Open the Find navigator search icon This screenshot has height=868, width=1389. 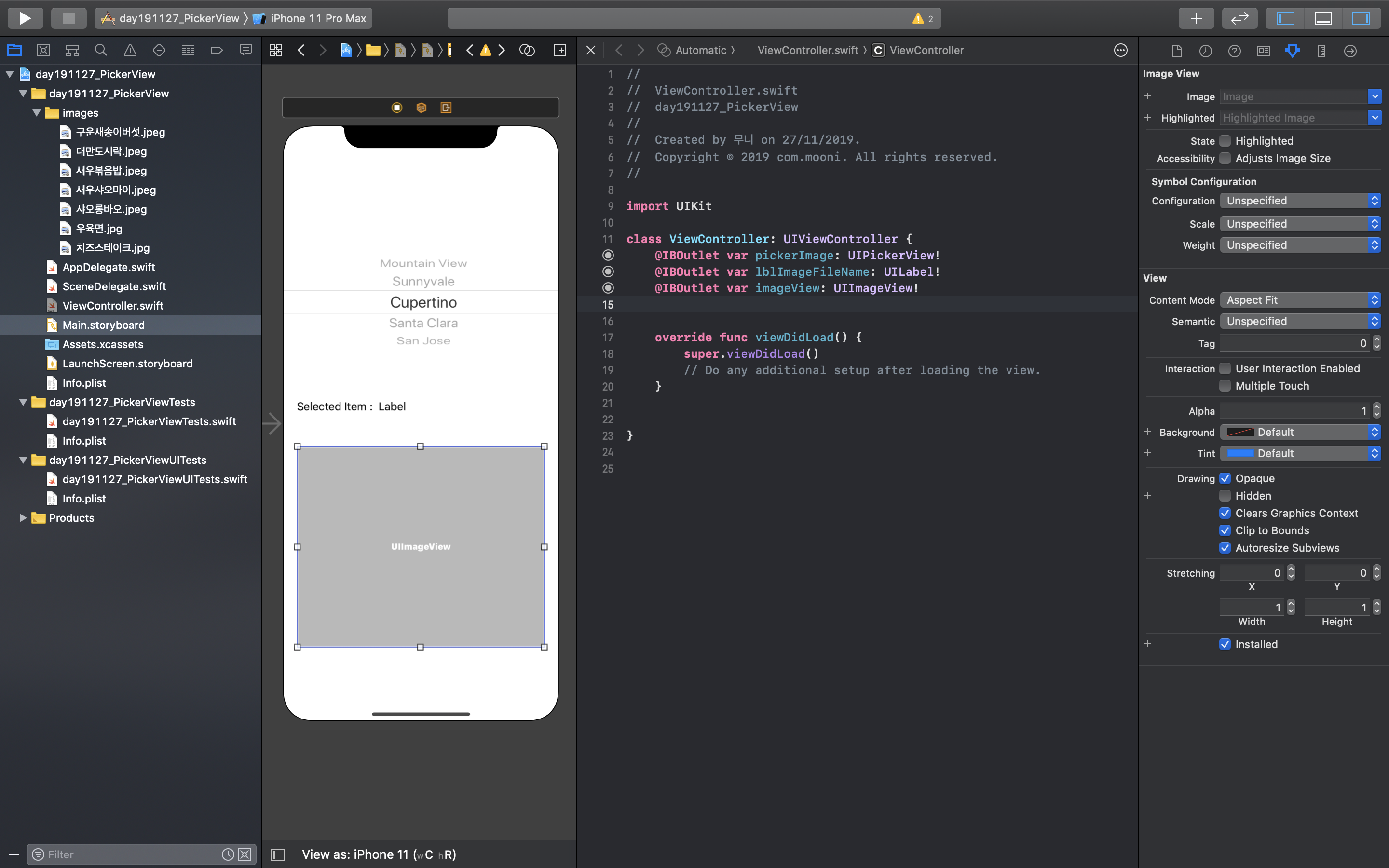coord(101,51)
